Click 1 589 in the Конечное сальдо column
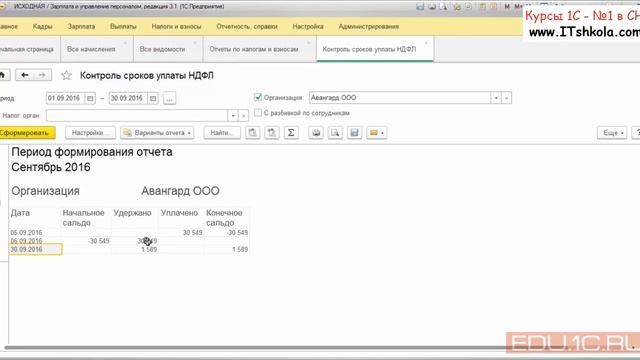Viewport: 640px width, 360px height. (x=240, y=249)
